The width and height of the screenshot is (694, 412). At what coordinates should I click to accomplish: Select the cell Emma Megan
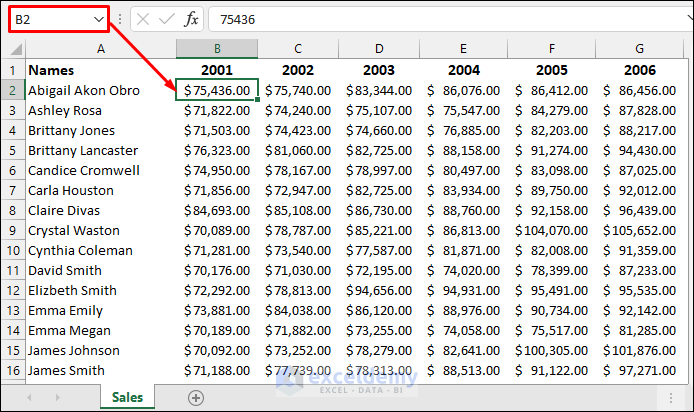tap(101, 331)
